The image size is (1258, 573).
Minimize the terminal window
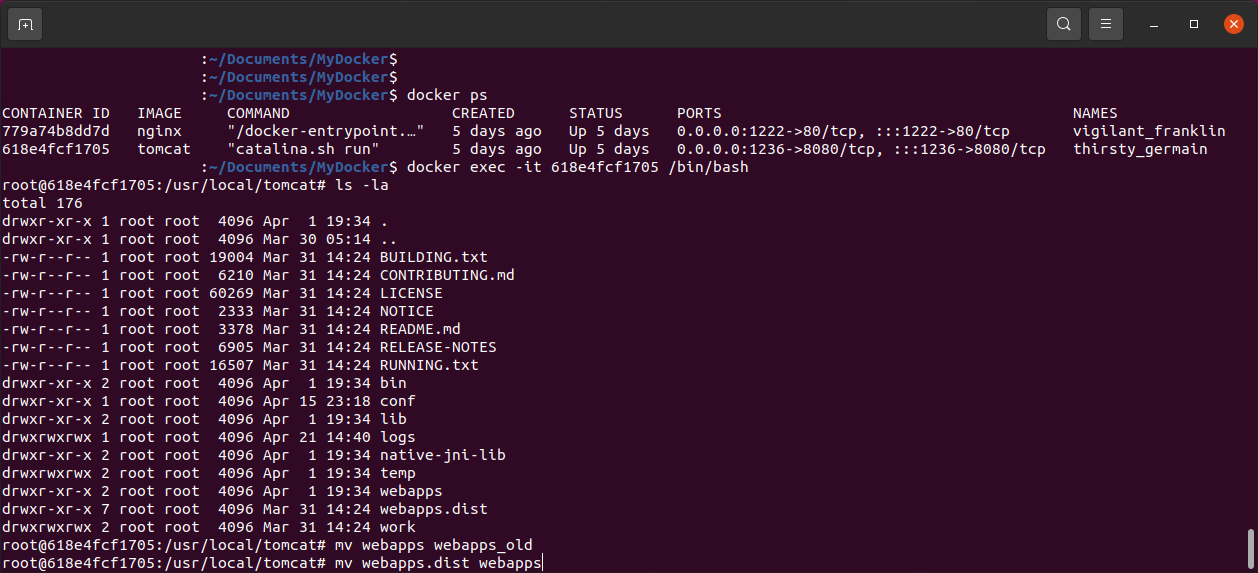(1154, 23)
